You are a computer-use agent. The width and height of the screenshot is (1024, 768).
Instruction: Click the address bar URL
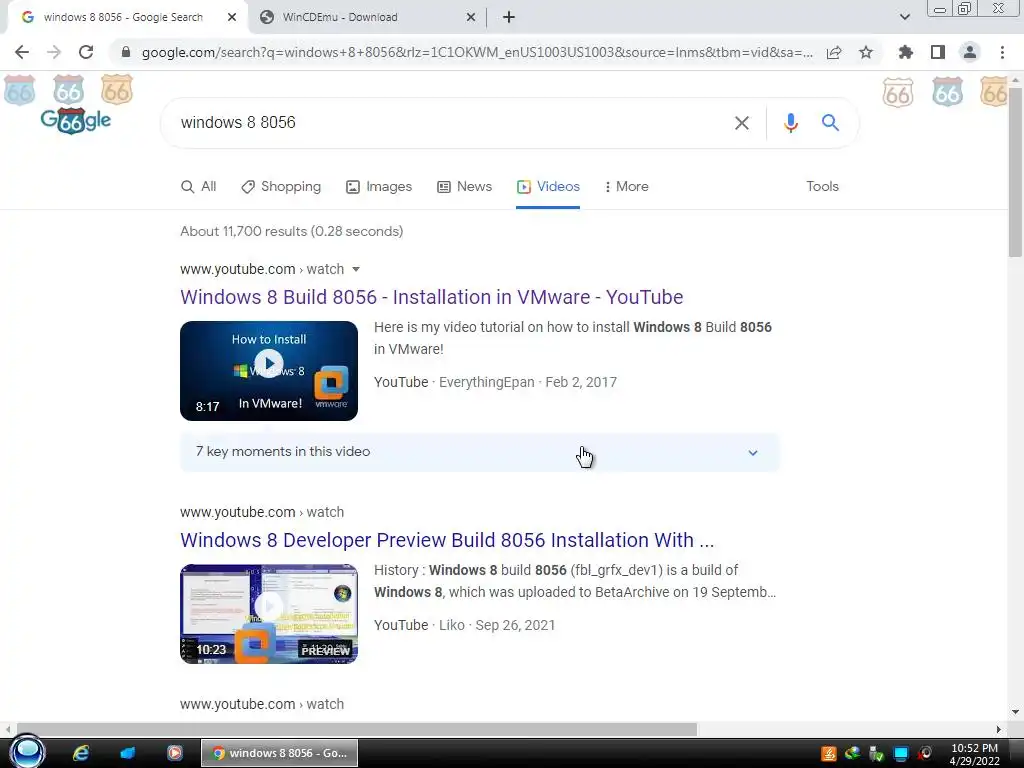tap(477, 52)
